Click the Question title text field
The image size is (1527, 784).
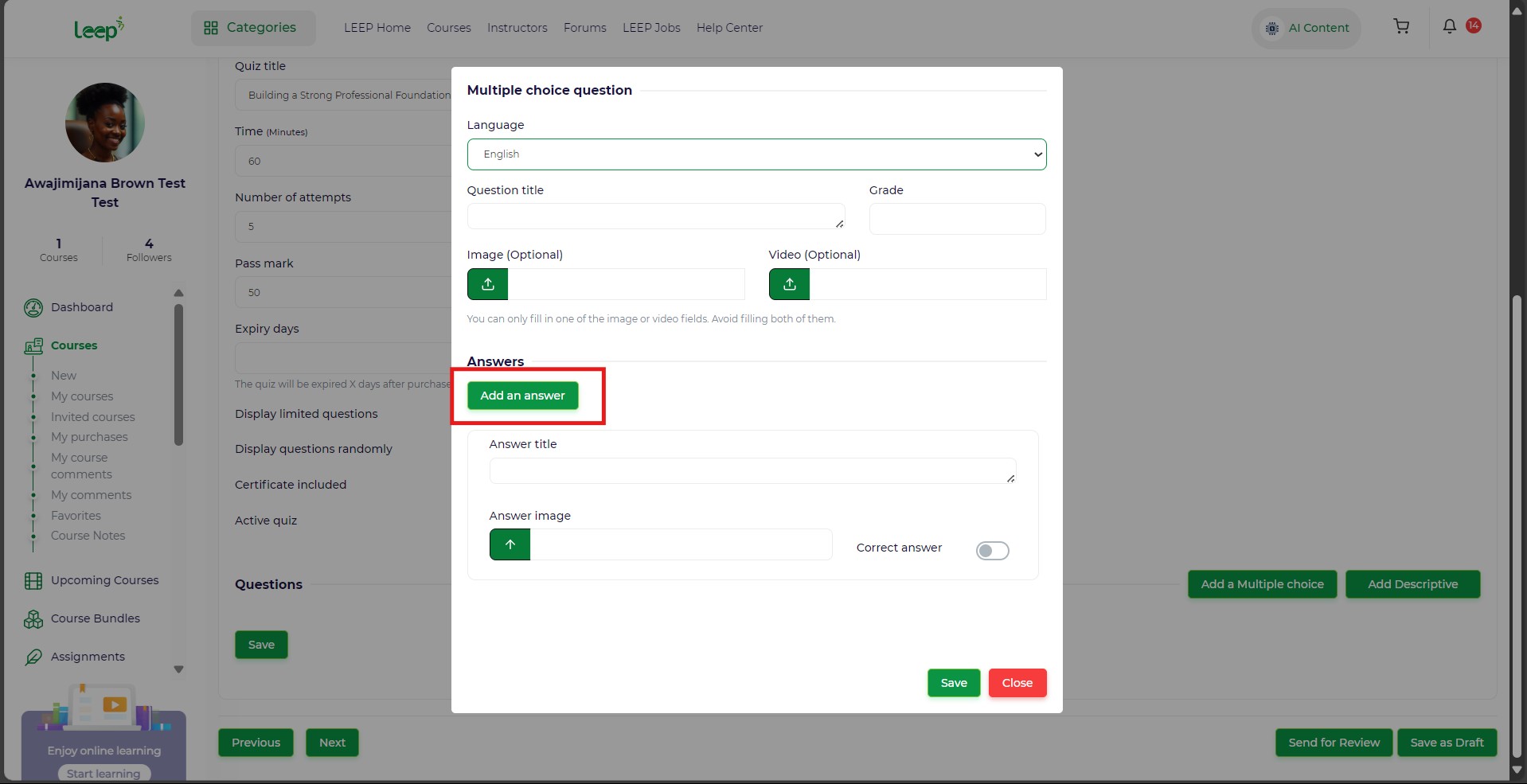pyautogui.click(x=655, y=216)
